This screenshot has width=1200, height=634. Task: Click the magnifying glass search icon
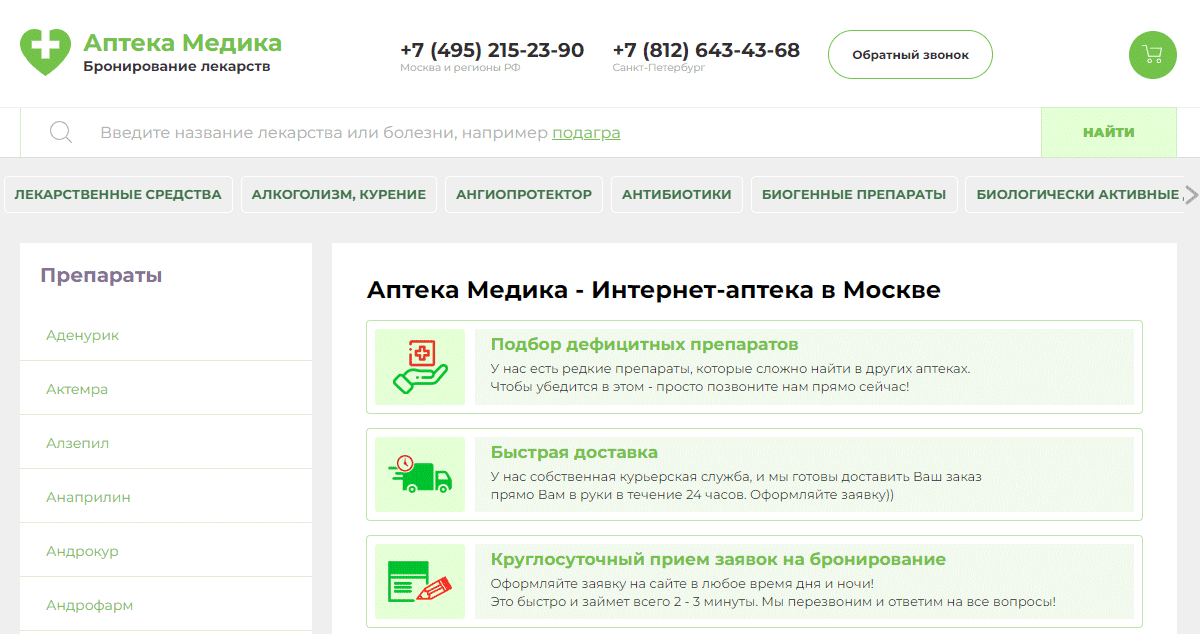61,132
